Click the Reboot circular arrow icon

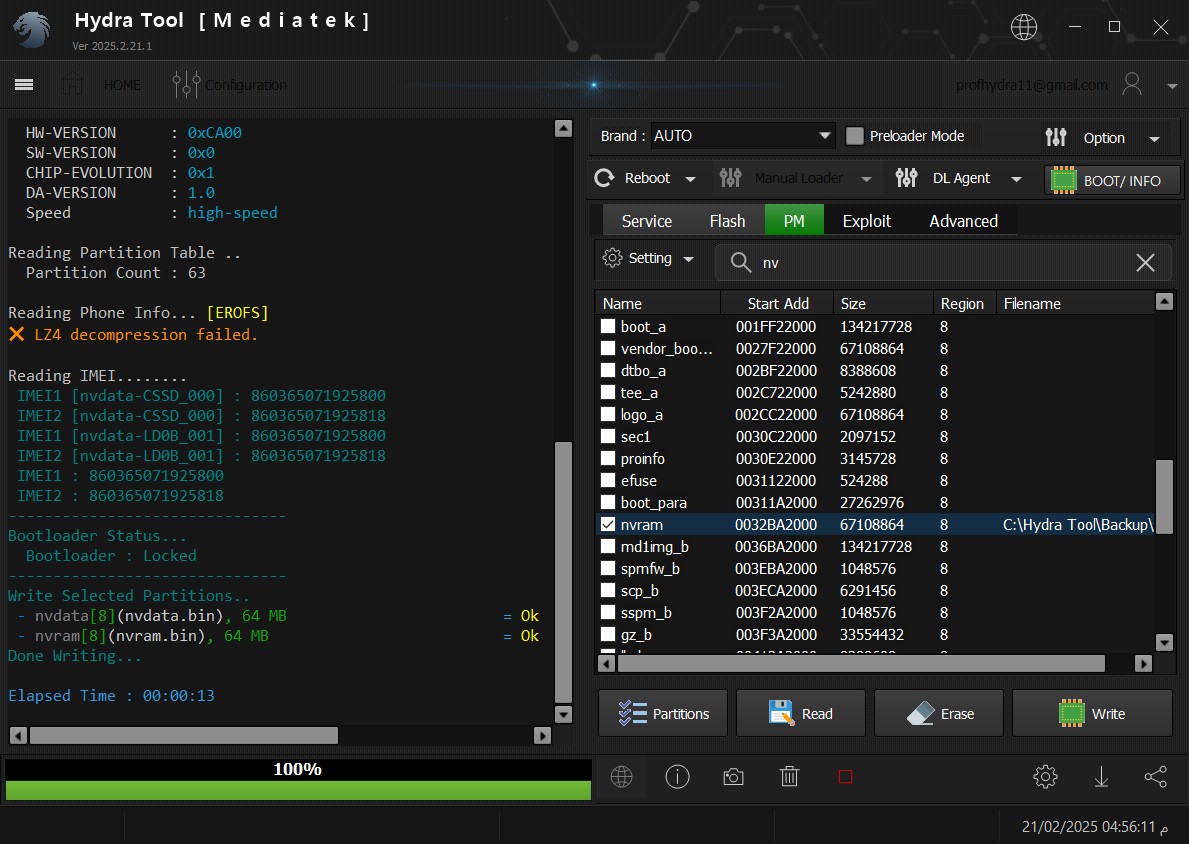(x=604, y=178)
